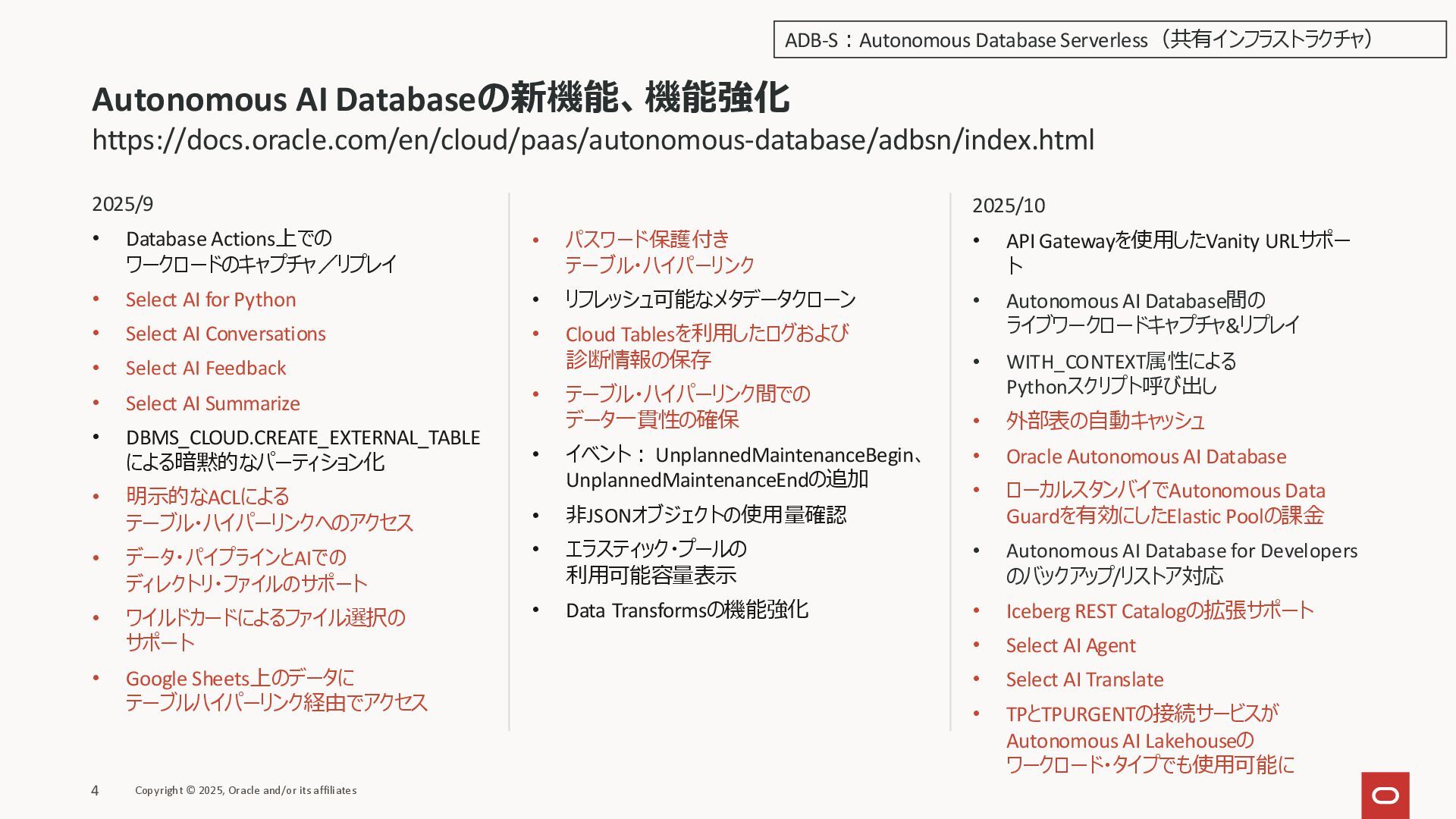Click the Data Transforms enhancement bullet
The height and width of the screenshot is (819, 1456).
pos(686,610)
